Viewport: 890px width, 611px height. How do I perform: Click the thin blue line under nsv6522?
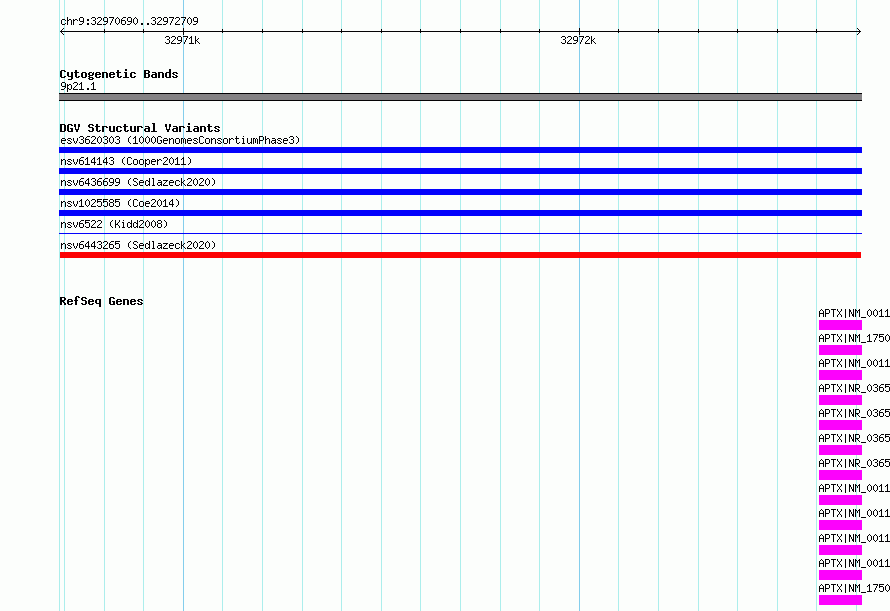pos(460,233)
